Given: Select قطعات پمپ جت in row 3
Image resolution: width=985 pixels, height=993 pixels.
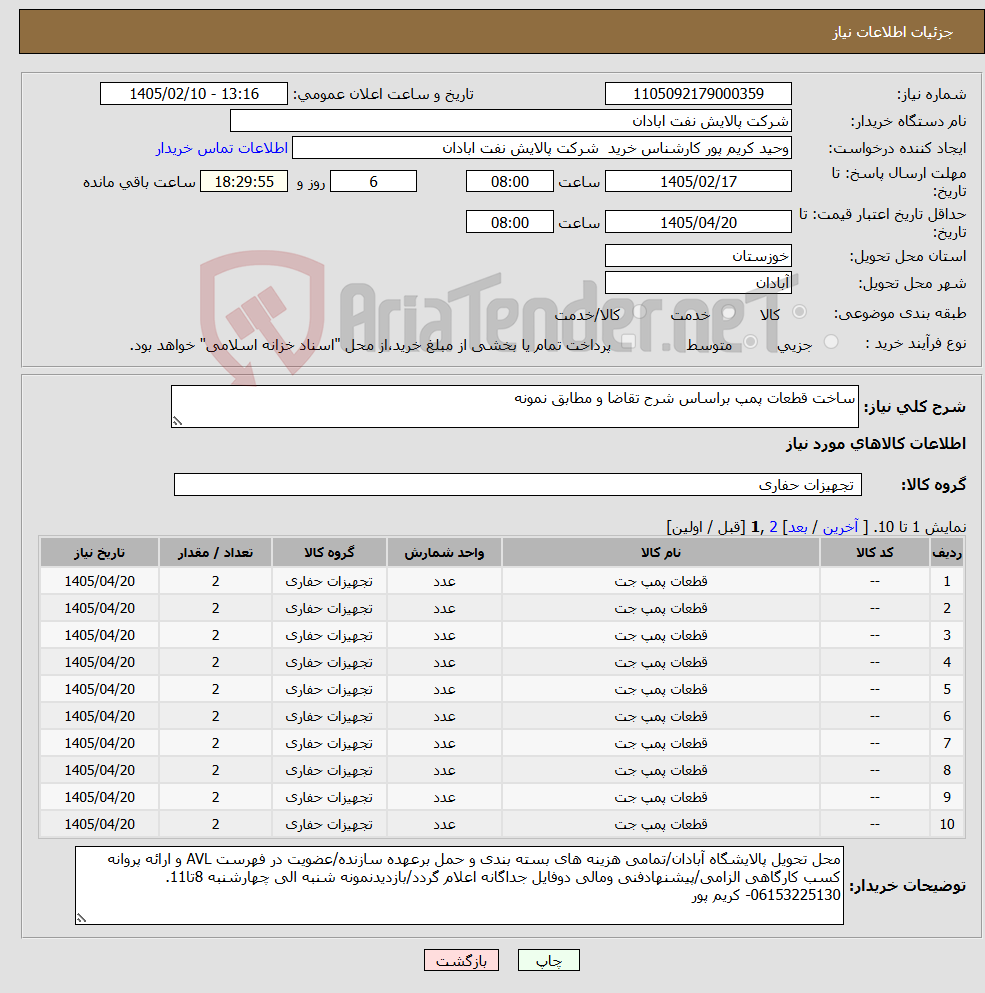Looking at the screenshot, I should 661,635.
